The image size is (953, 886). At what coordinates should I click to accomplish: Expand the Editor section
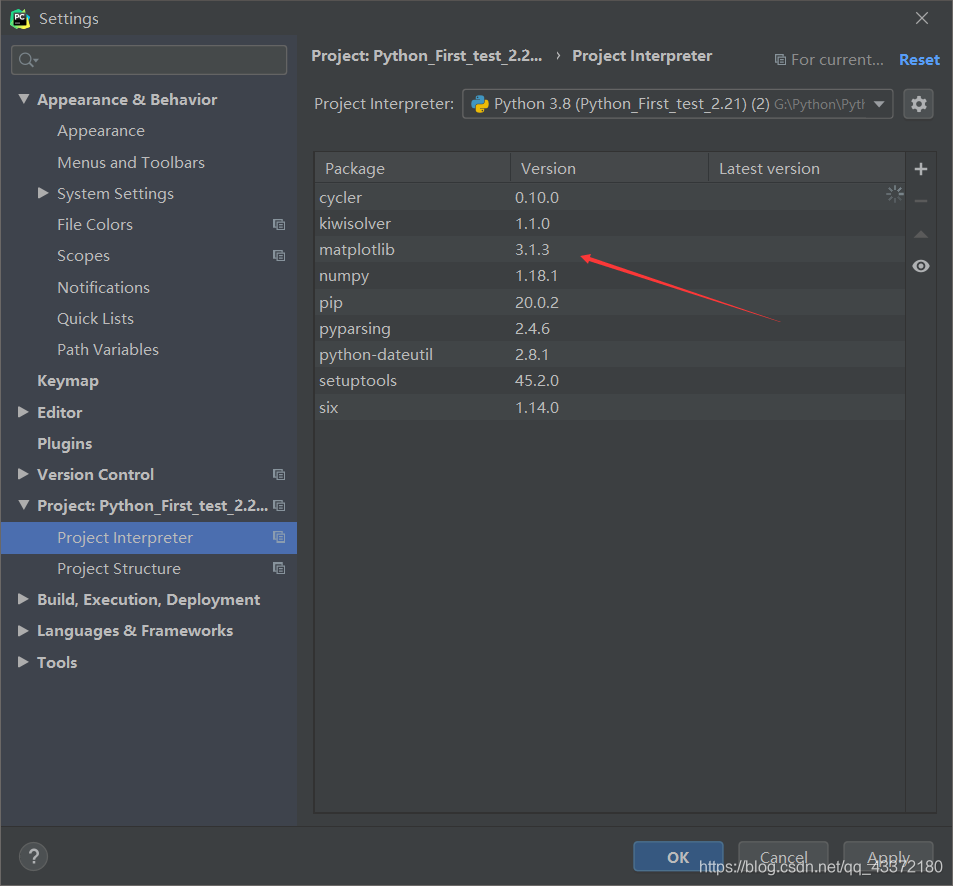pyautogui.click(x=23, y=411)
